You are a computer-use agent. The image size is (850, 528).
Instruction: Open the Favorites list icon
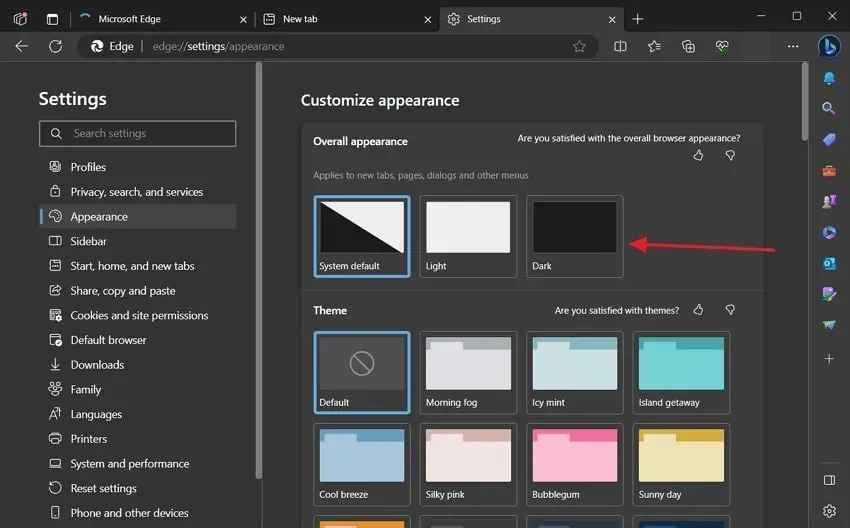(654, 46)
